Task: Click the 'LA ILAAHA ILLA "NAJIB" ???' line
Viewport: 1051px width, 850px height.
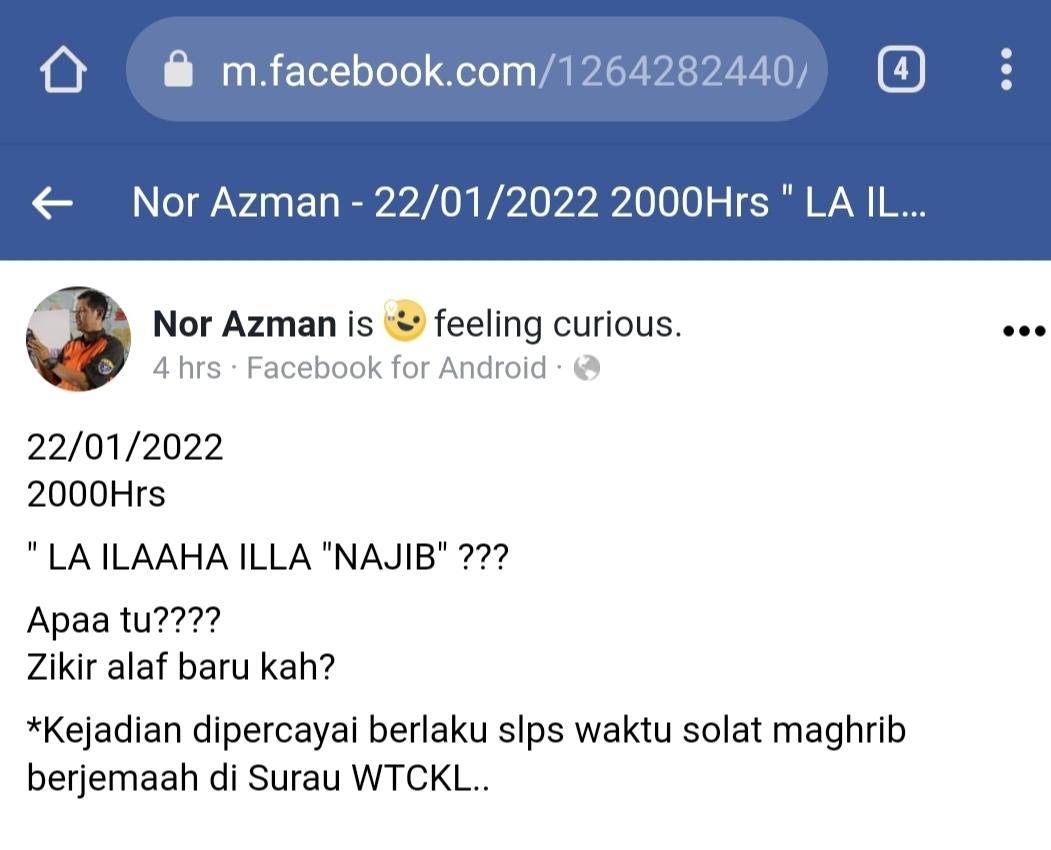Action: click(x=268, y=557)
